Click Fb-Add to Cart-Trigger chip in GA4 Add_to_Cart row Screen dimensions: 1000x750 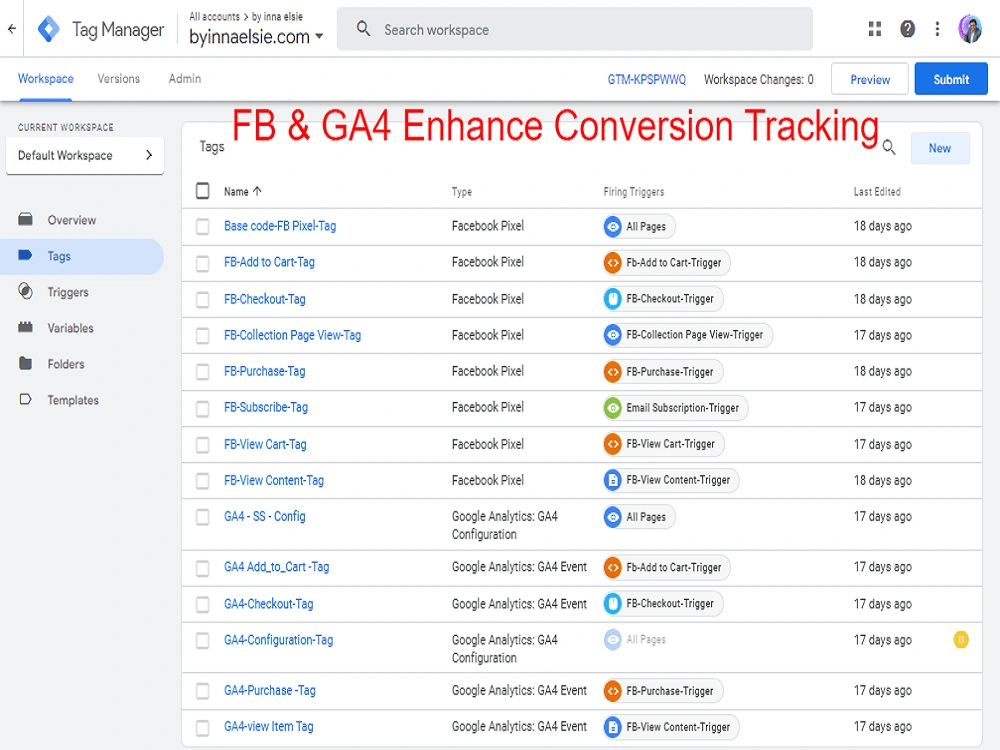[x=666, y=567]
